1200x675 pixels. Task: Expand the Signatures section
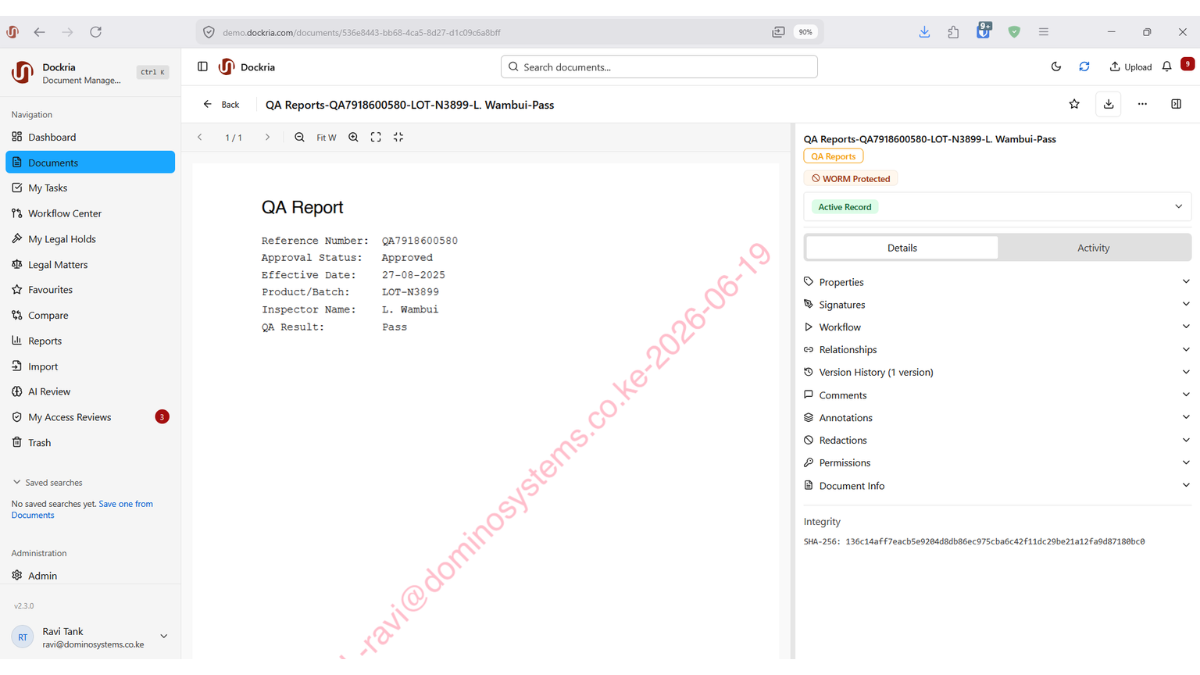point(997,305)
